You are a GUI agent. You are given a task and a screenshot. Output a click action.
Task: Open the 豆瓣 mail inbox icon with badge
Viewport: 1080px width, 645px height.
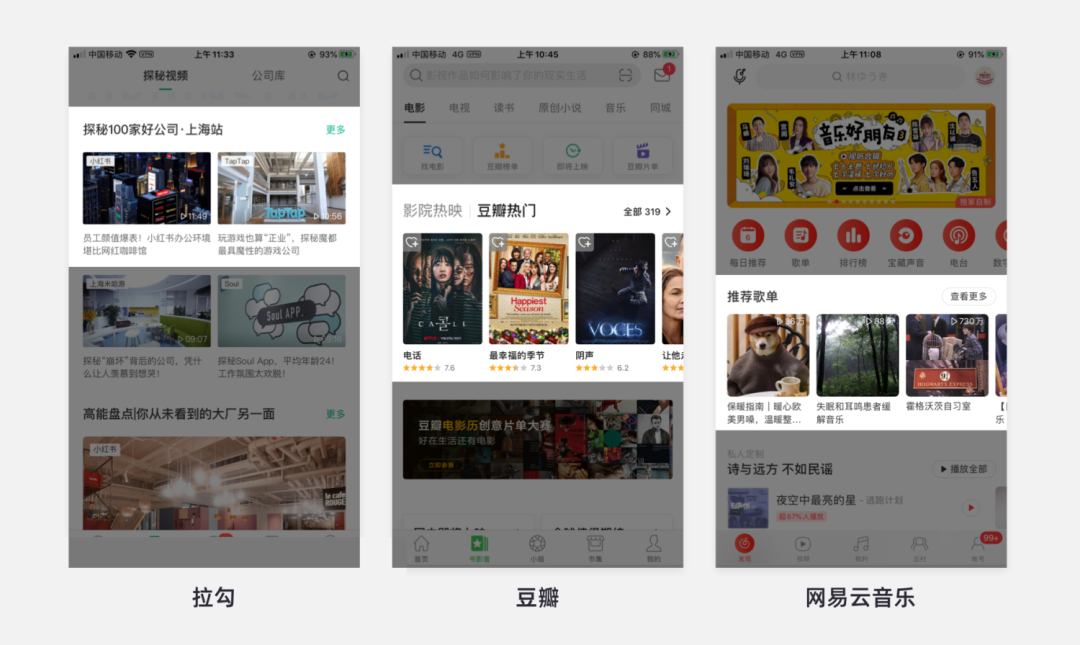[663, 74]
